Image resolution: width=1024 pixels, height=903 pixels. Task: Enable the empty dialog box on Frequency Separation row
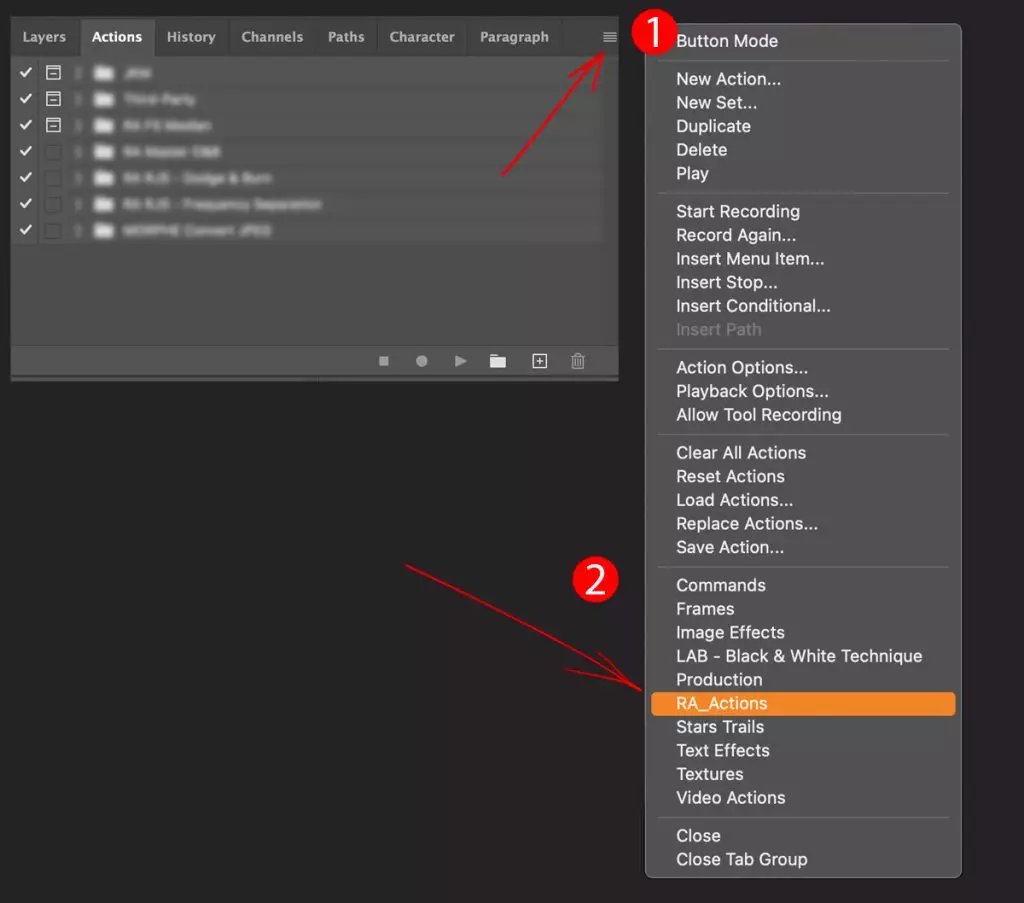coord(54,204)
